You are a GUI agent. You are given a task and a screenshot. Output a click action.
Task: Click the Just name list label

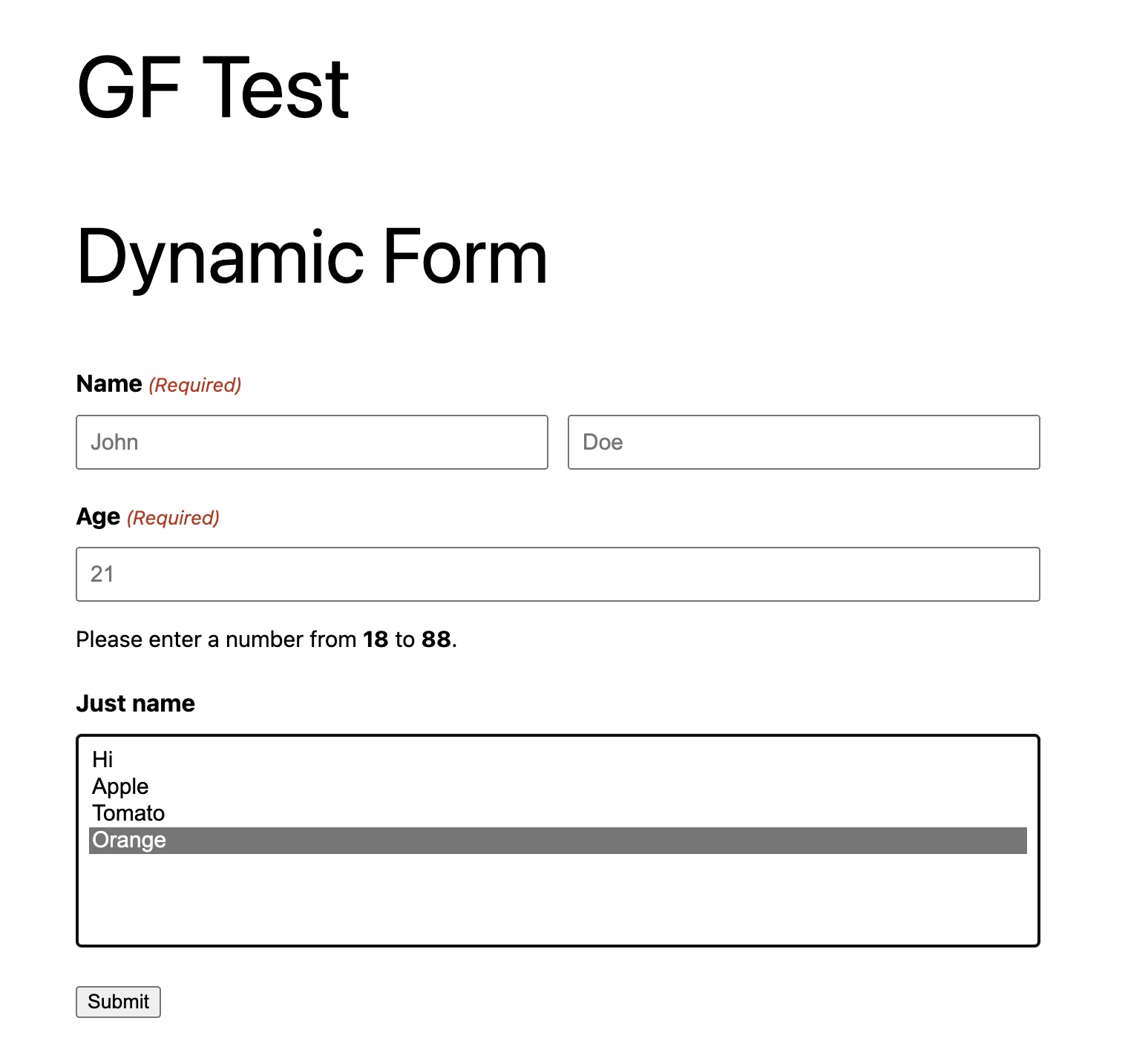click(x=135, y=703)
